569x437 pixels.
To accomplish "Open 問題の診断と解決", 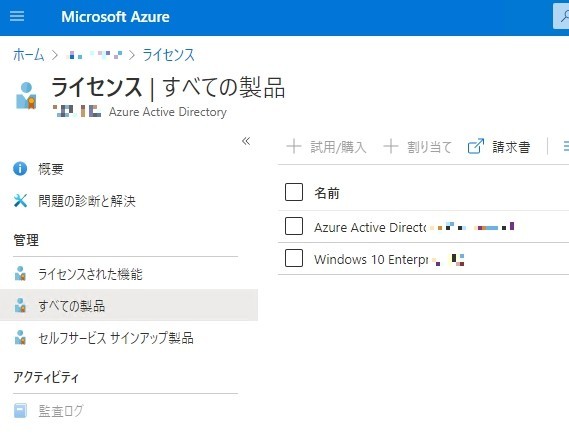I will [x=87, y=201].
